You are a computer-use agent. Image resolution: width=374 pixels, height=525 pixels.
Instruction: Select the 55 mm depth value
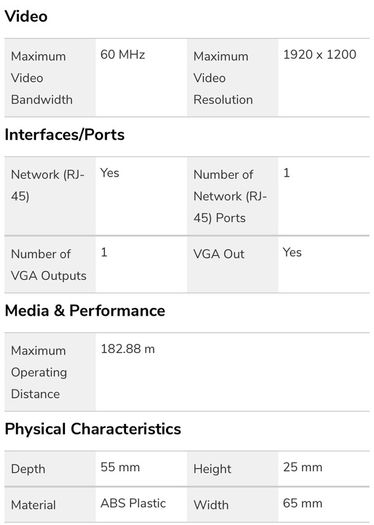120,467
